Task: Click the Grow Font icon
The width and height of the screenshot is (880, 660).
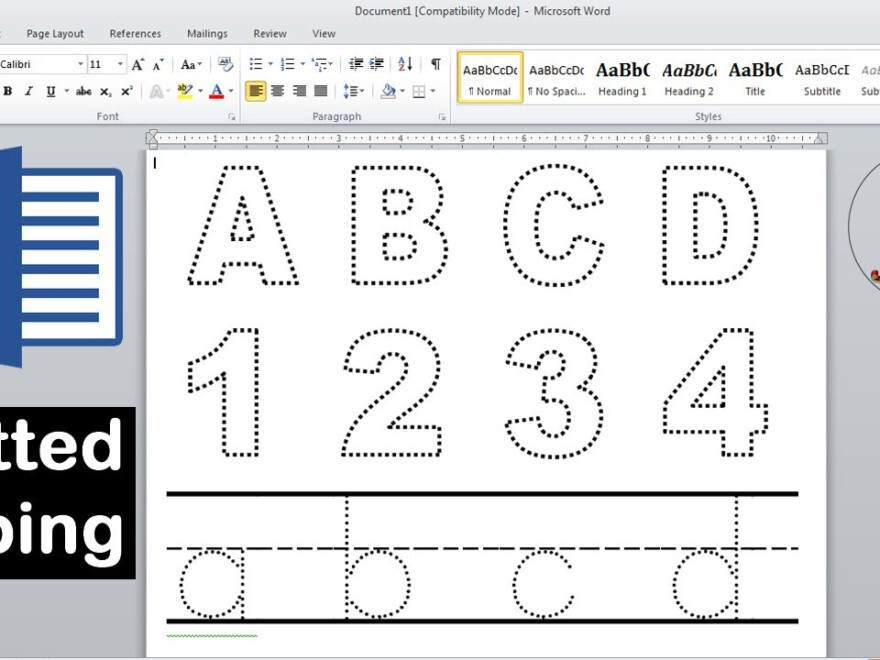Action: [138, 65]
